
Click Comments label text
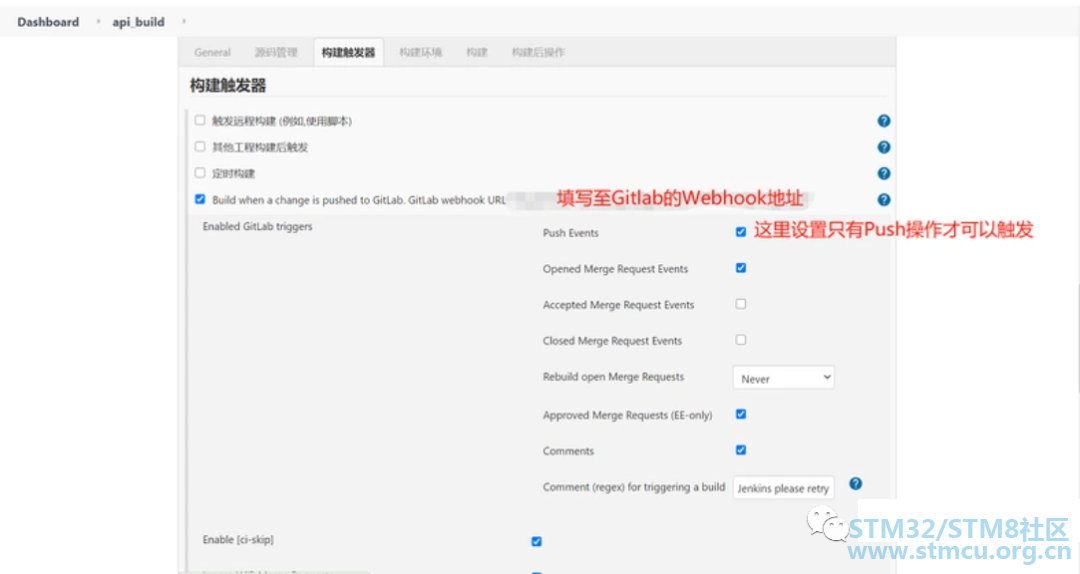(x=568, y=451)
